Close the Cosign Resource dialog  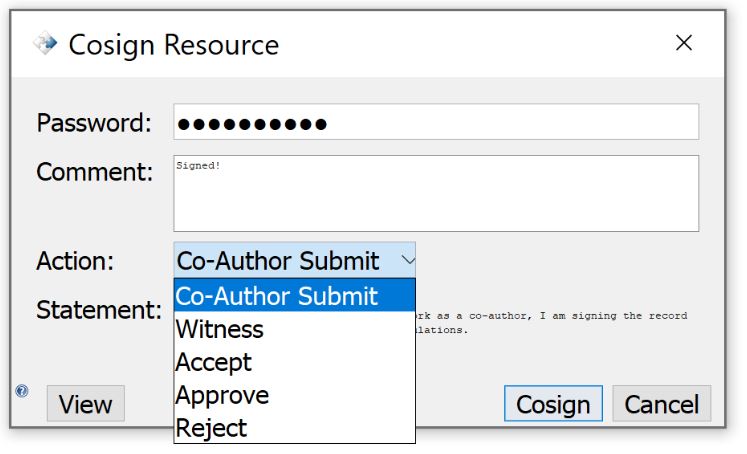coord(684,43)
